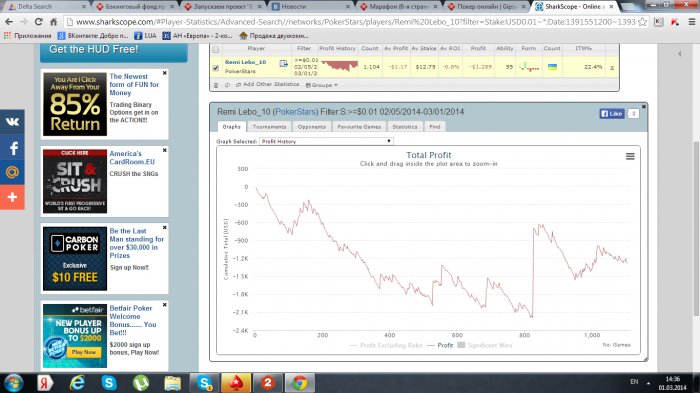Click the Facebook Like button
700x393 pixels.
click(x=612, y=113)
